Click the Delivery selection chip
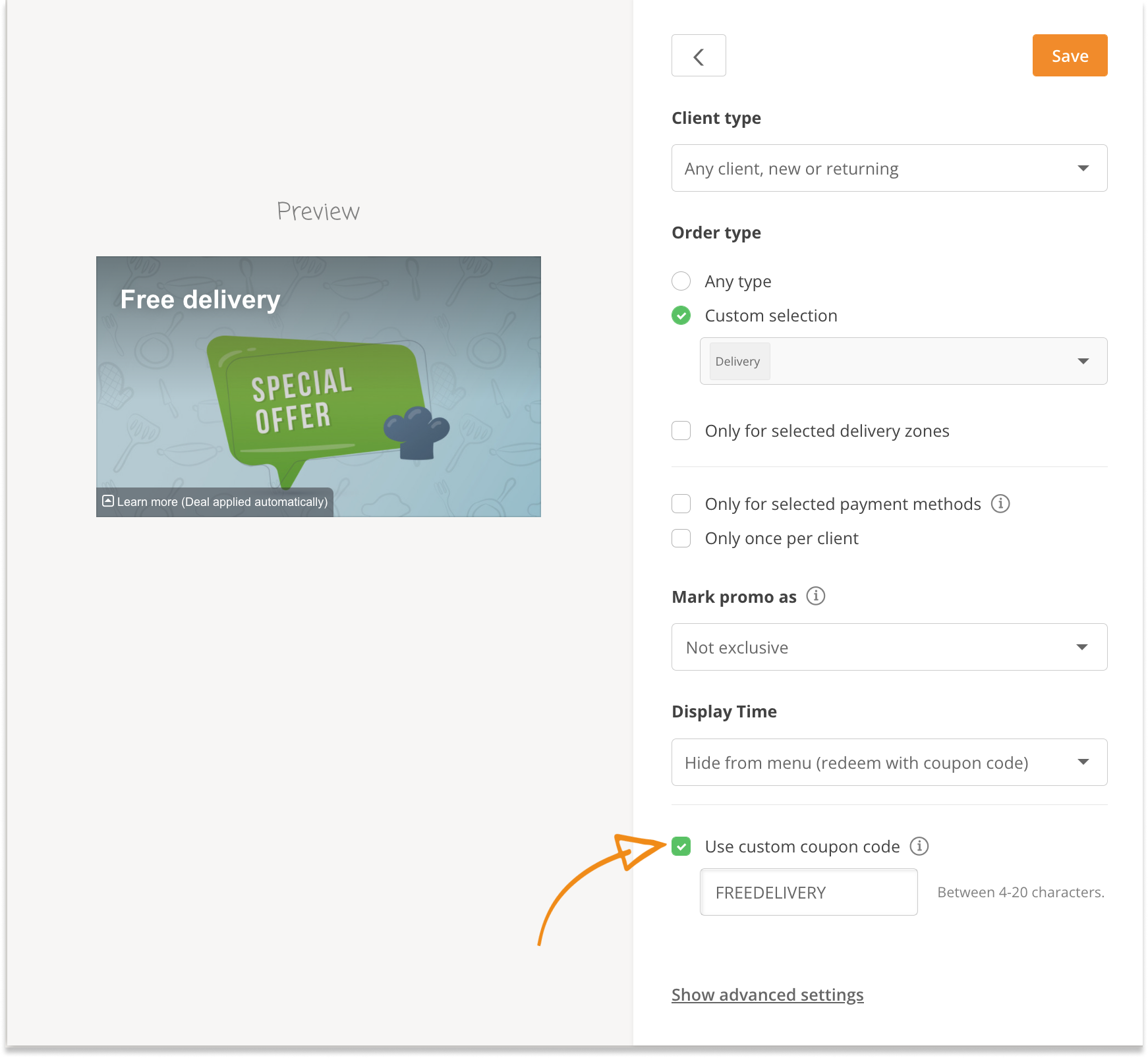Image resolution: width=1148 pixels, height=1058 pixels. pos(738,361)
